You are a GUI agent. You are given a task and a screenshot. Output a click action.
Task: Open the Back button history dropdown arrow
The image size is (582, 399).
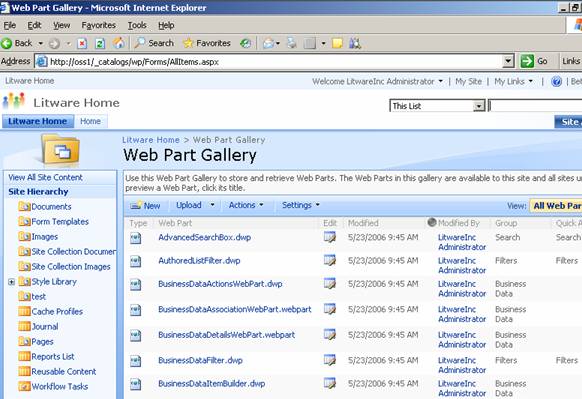click(40, 43)
